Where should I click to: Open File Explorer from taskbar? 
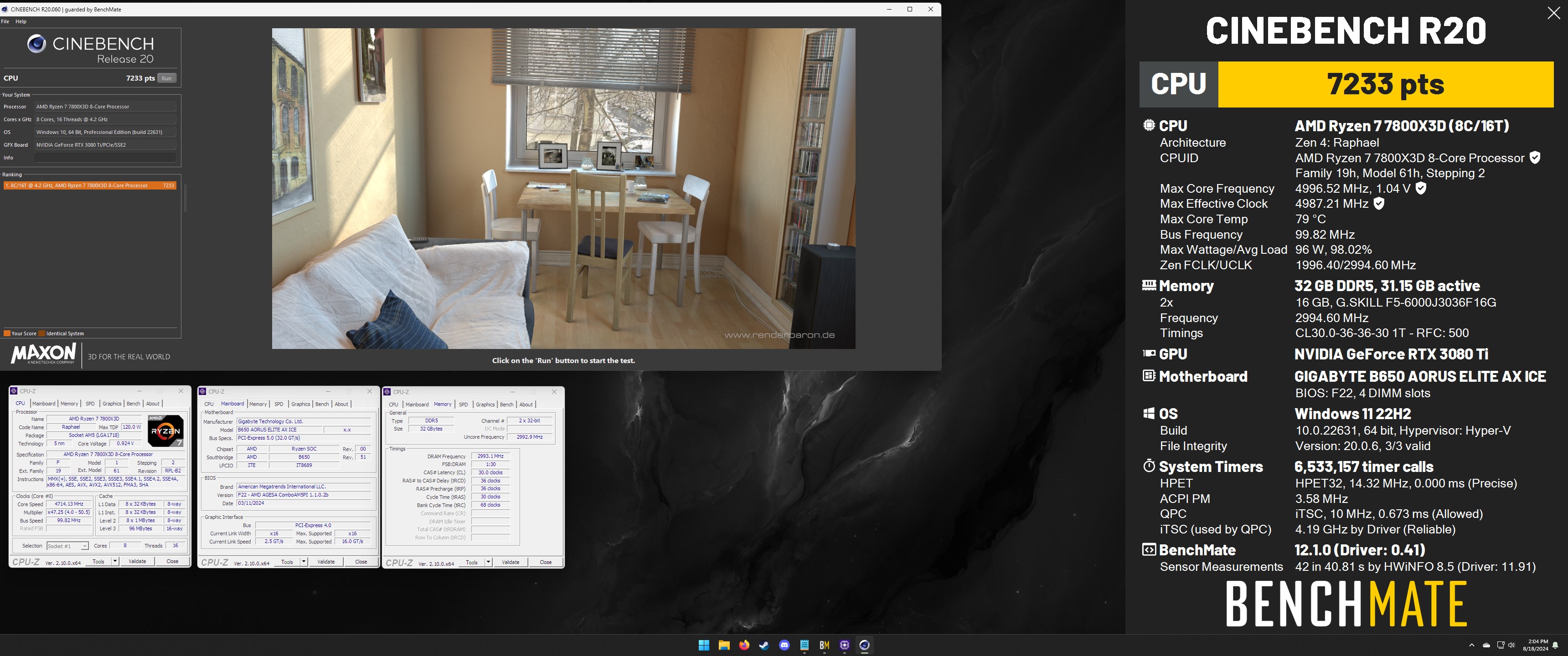724,645
